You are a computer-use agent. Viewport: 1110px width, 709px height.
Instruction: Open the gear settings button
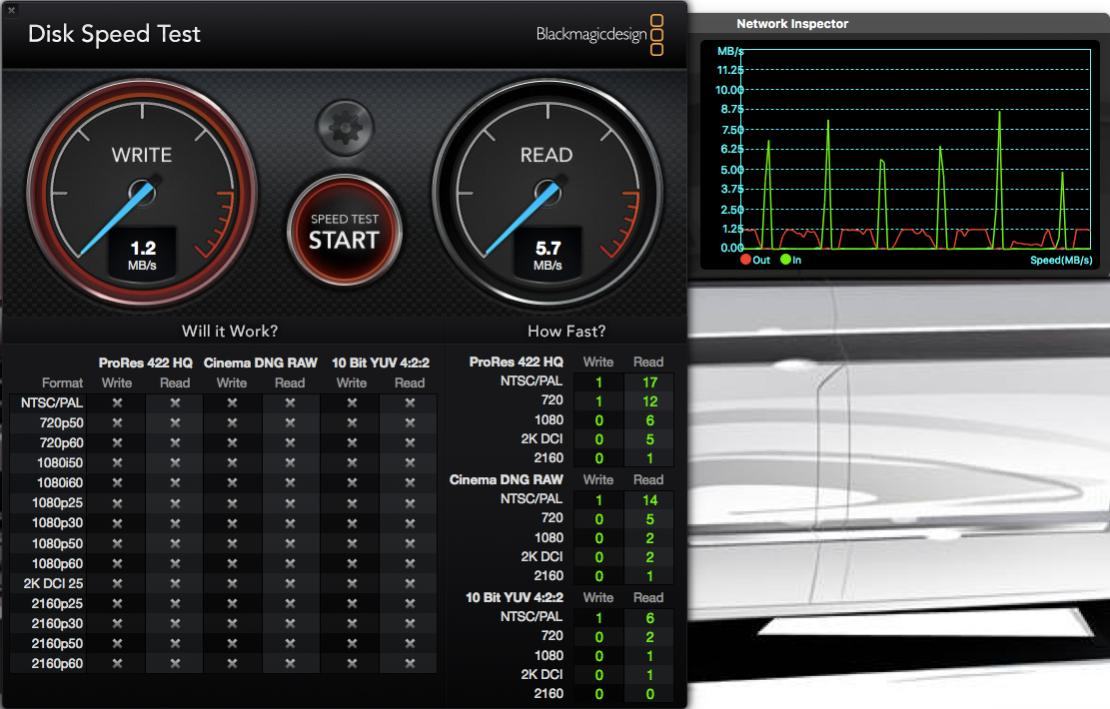pos(345,127)
